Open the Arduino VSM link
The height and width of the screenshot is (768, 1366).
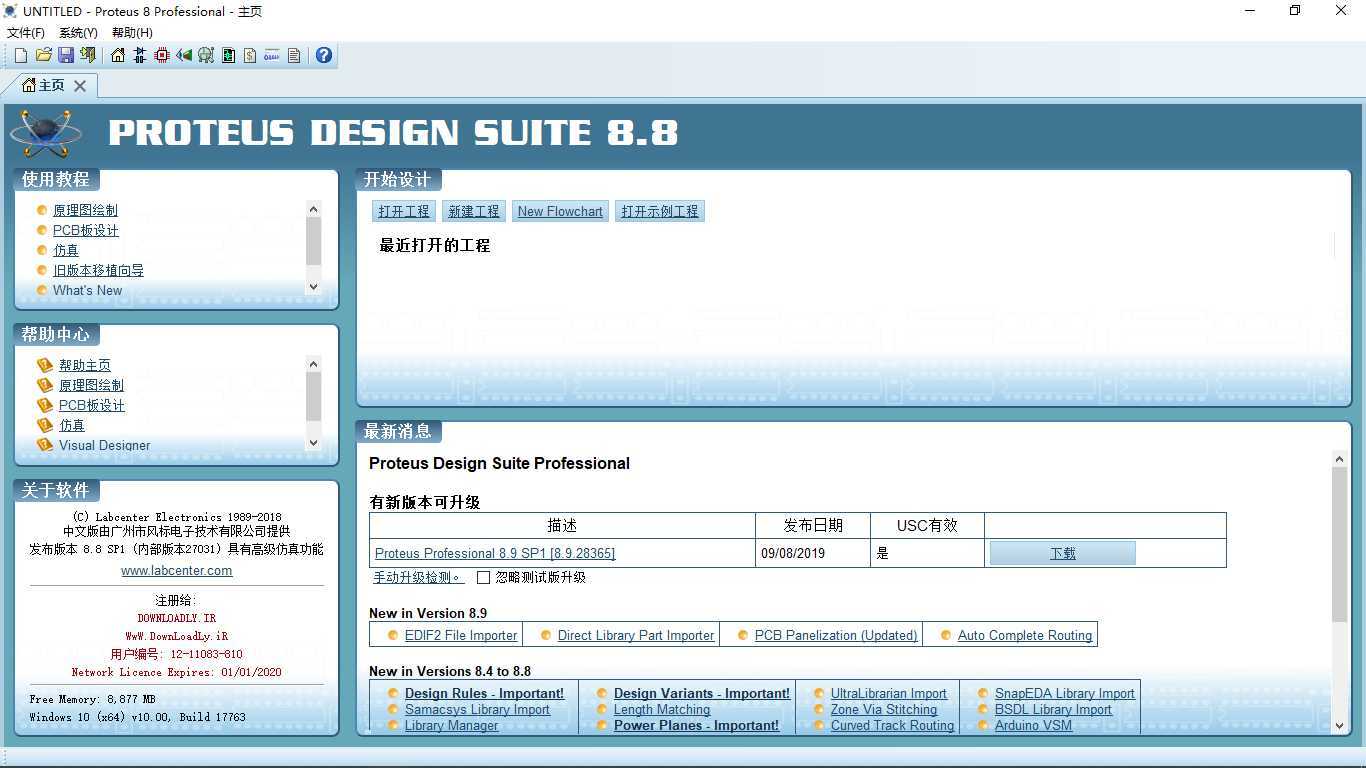[1033, 725]
